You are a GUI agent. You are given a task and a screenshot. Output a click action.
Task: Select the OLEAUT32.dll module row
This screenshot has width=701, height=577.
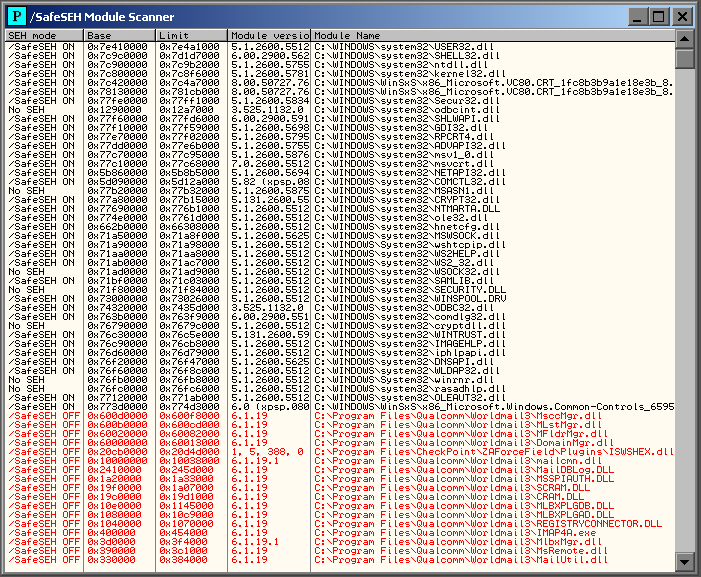340,397
